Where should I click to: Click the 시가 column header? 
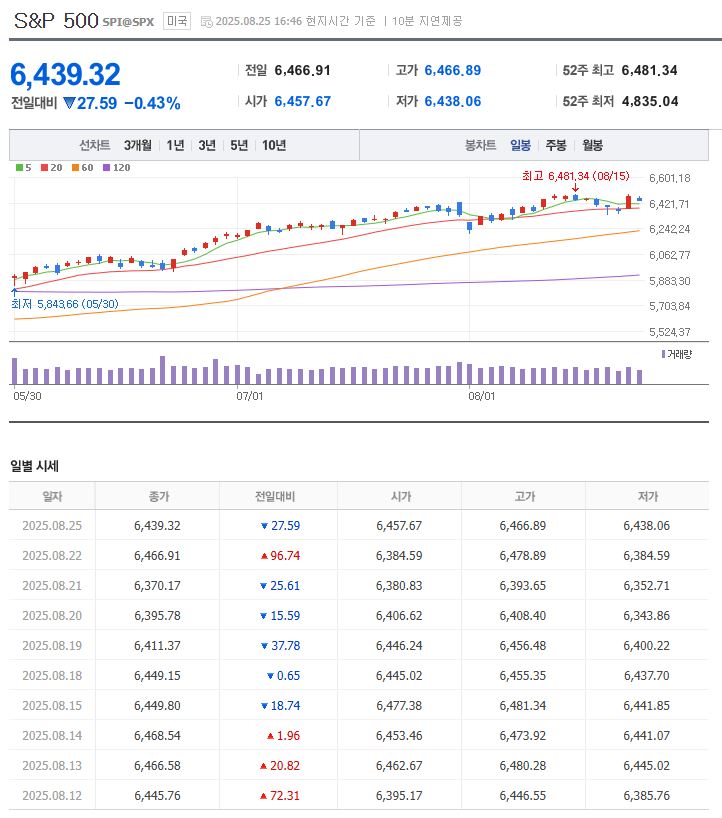point(401,496)
